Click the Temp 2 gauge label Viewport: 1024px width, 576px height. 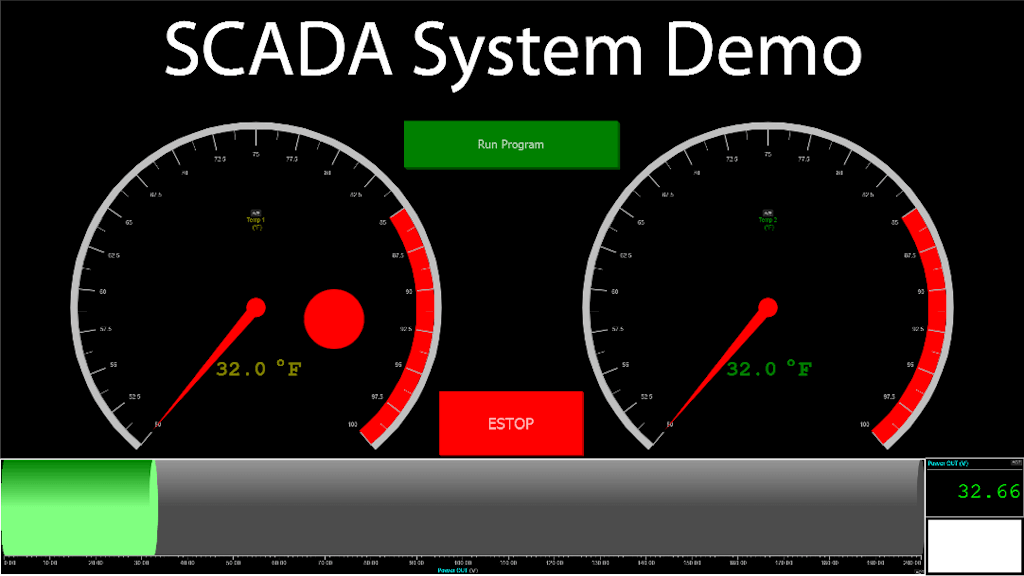pyautogui.click(x=767, y=223)
